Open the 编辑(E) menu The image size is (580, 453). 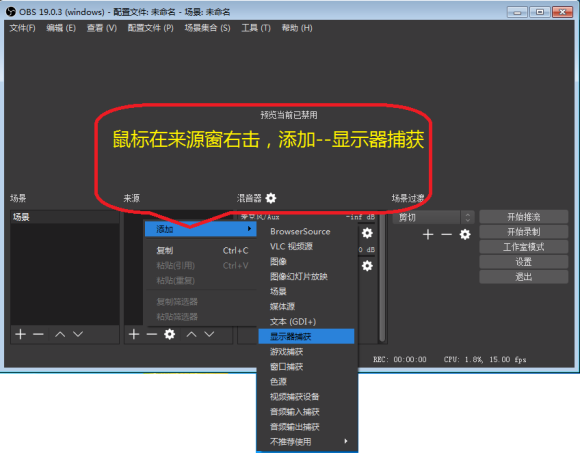coord(61,28)
